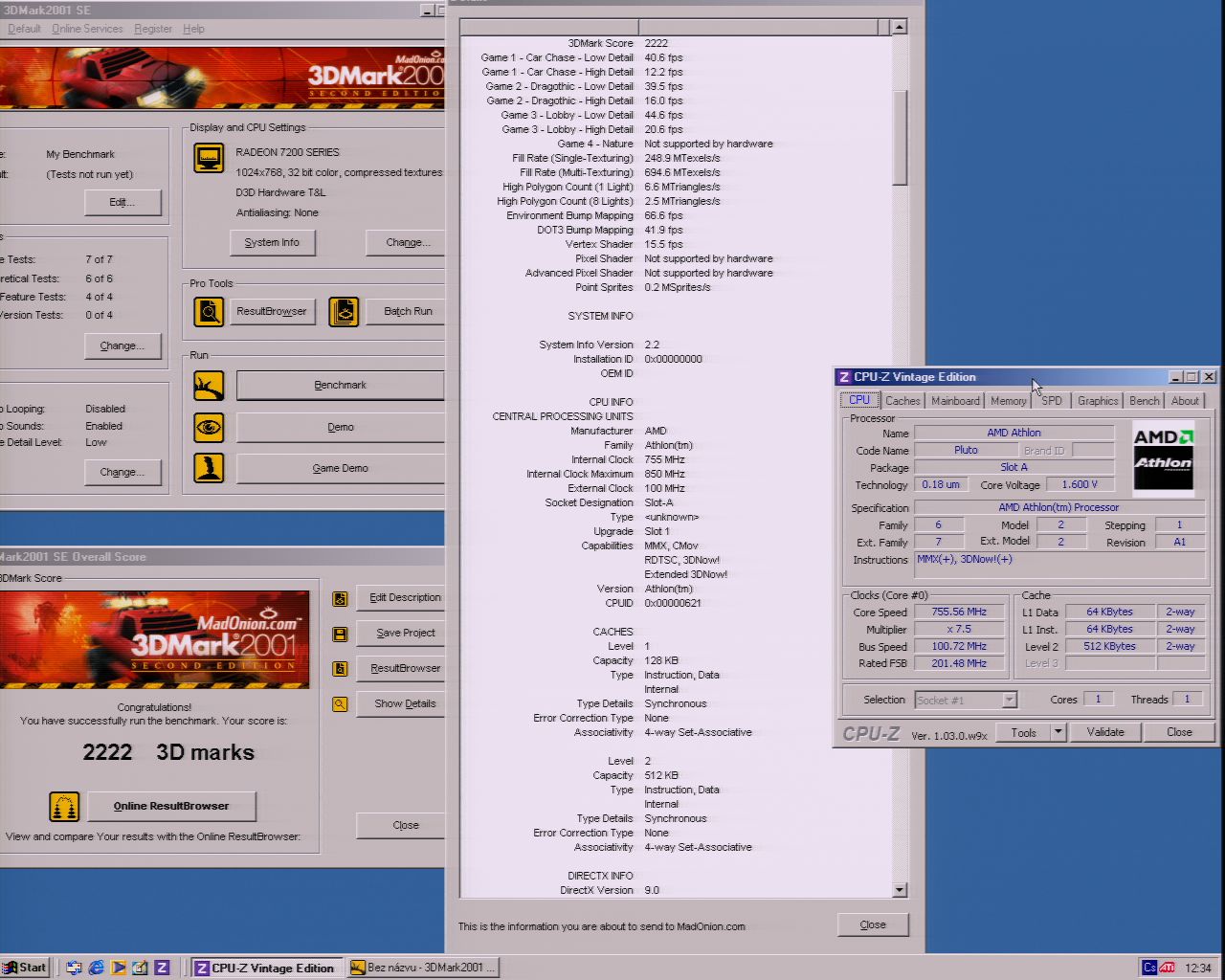Image resolution: width=1225 pixels, height=980 pixels.
Task: Click the floppy disk icon beside Save Project
Action: click(340, 634)
